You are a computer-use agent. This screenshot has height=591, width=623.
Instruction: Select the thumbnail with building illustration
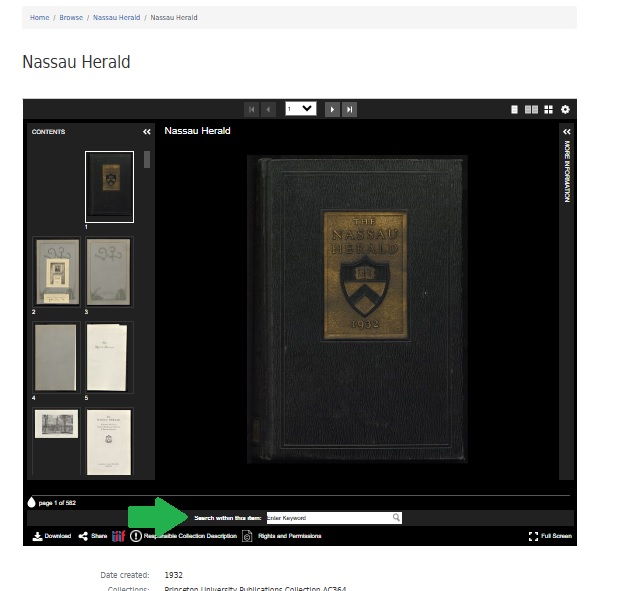(56, 424)
